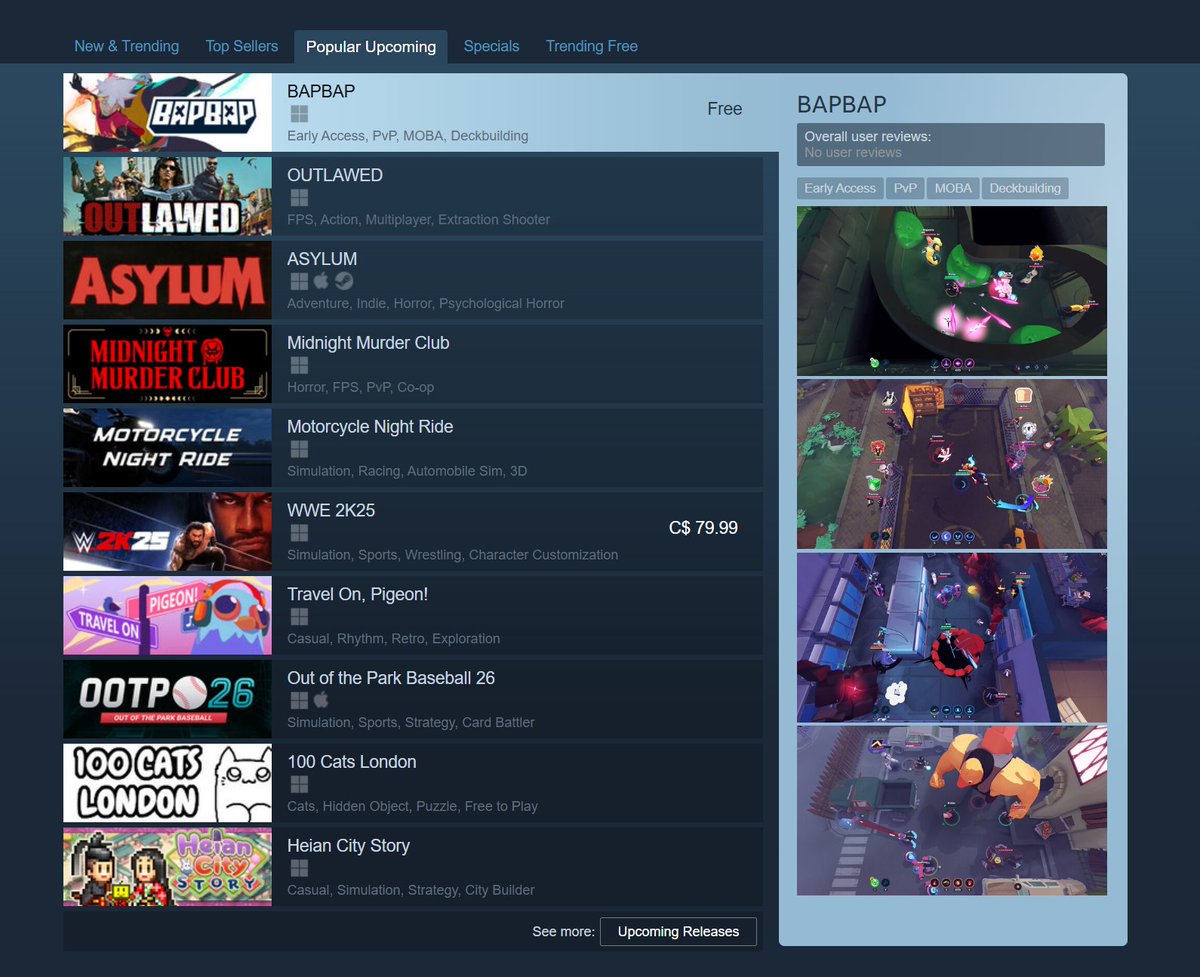Viewport: 1200px width, 977px height.
Task: Open the OUTLAWED capsule image
Action: (x=167, y=196)
